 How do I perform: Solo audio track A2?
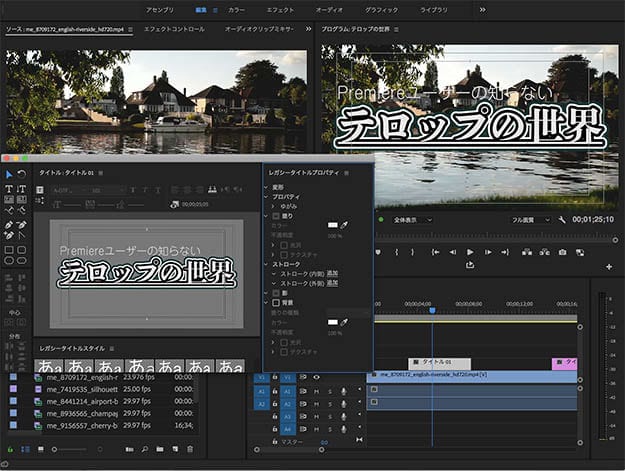[330, 404]
